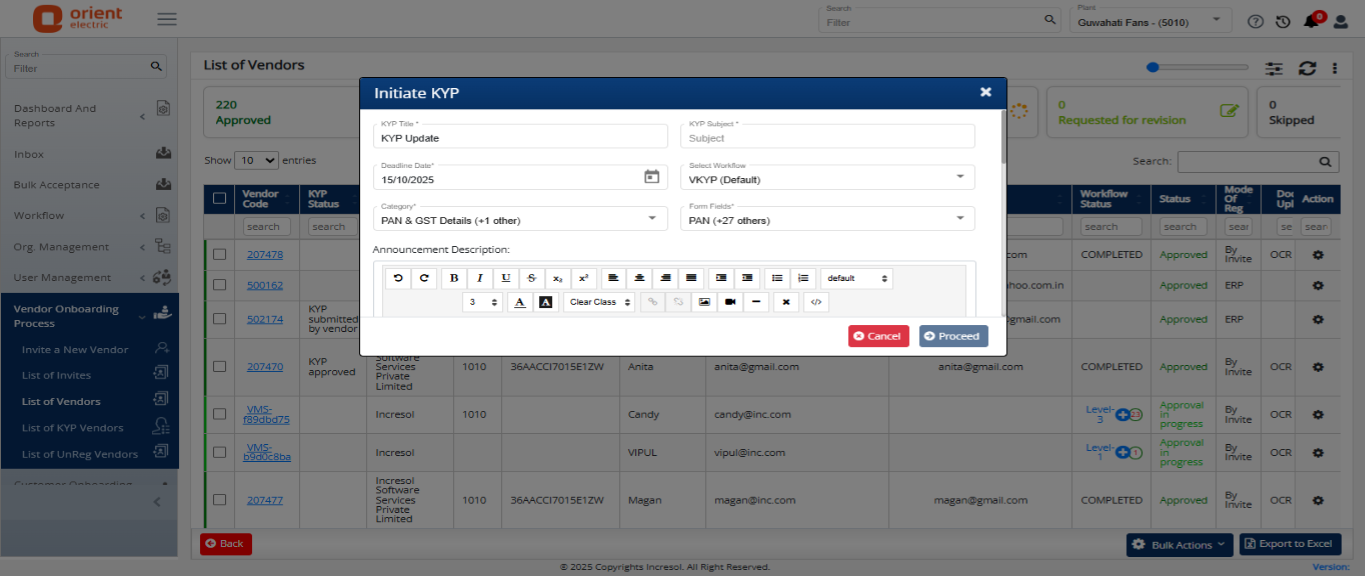
Task: Click the zoom slider handle near the title
Action: point(1153,67)
